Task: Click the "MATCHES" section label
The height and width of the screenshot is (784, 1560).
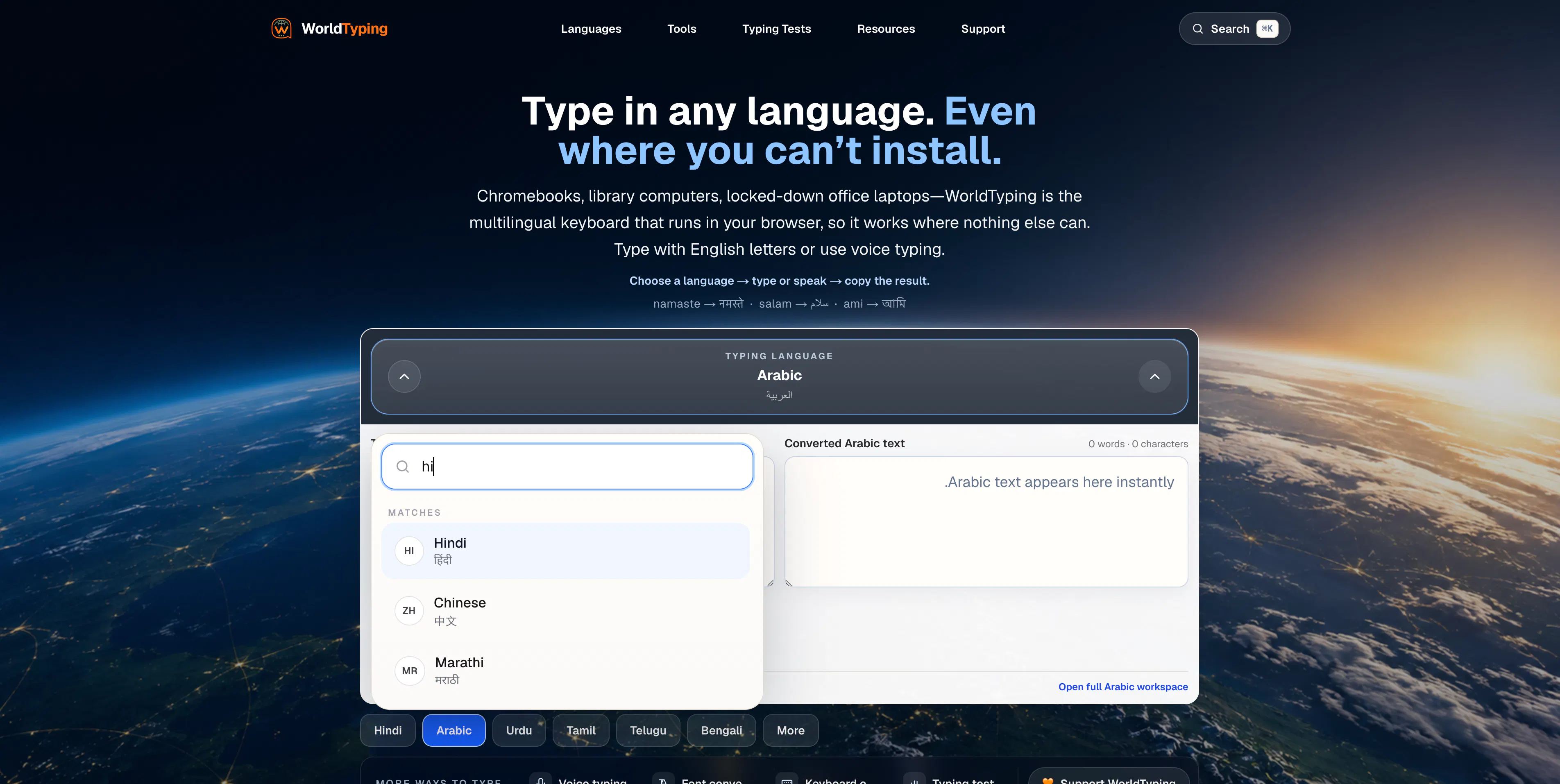Action: [x=414, y=512]
